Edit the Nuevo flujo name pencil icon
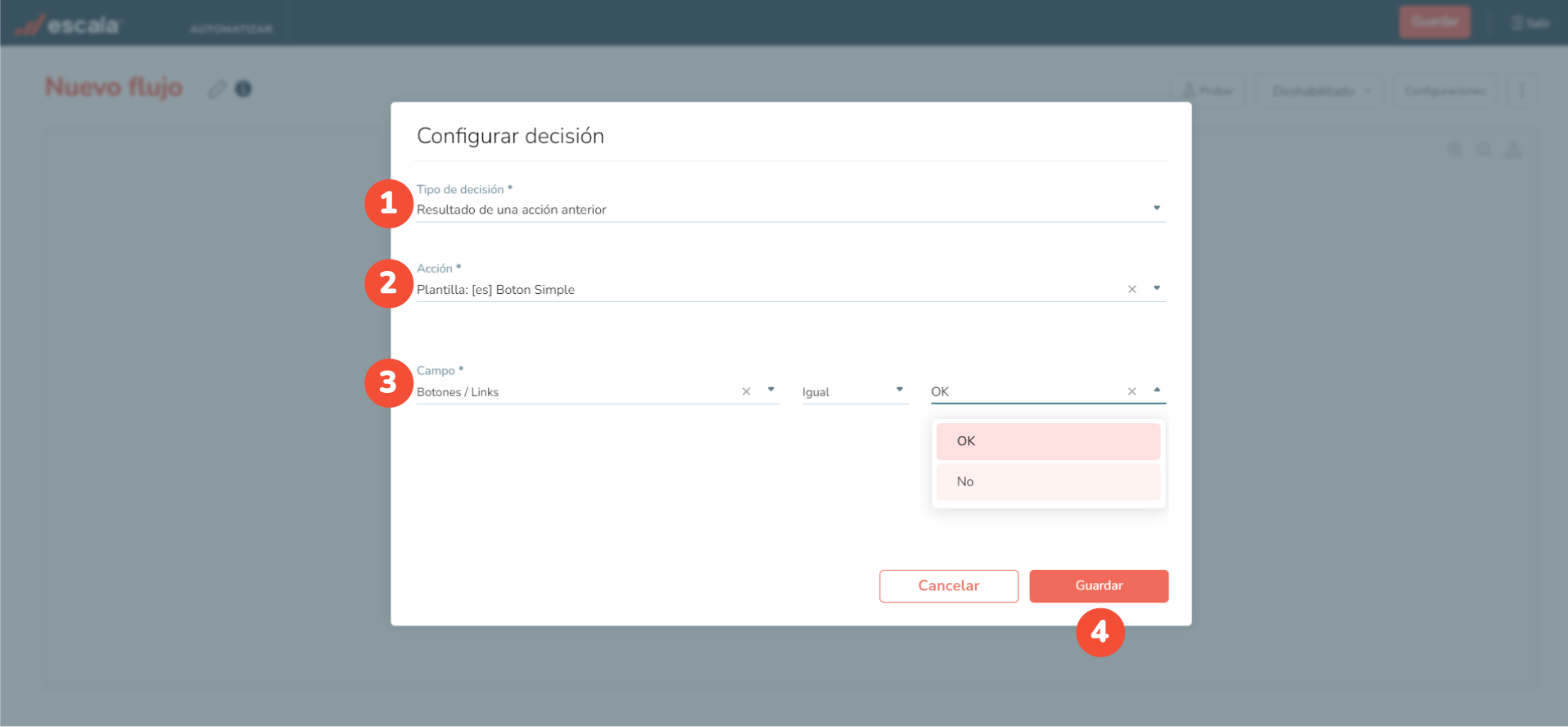 coord(217,88)
